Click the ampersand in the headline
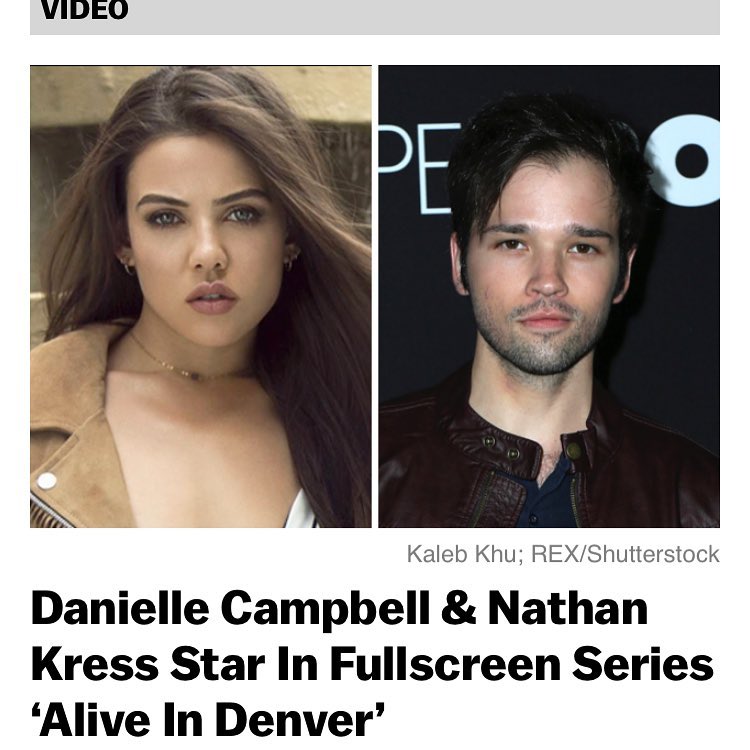The height and width of the screenshot is (750, 750). click(x=458, y=608)
